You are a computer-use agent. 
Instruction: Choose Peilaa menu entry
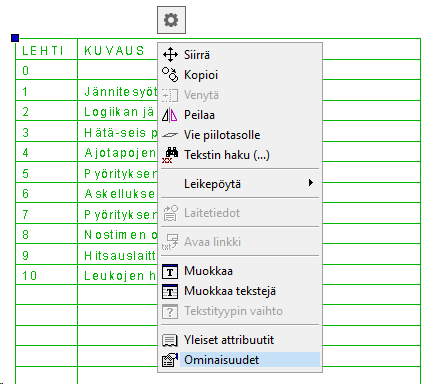240,115
